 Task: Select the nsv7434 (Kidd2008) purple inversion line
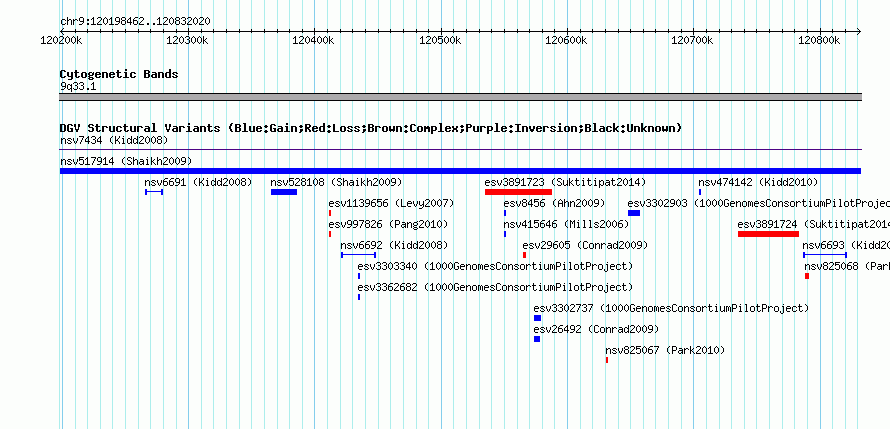coord(460,150)
